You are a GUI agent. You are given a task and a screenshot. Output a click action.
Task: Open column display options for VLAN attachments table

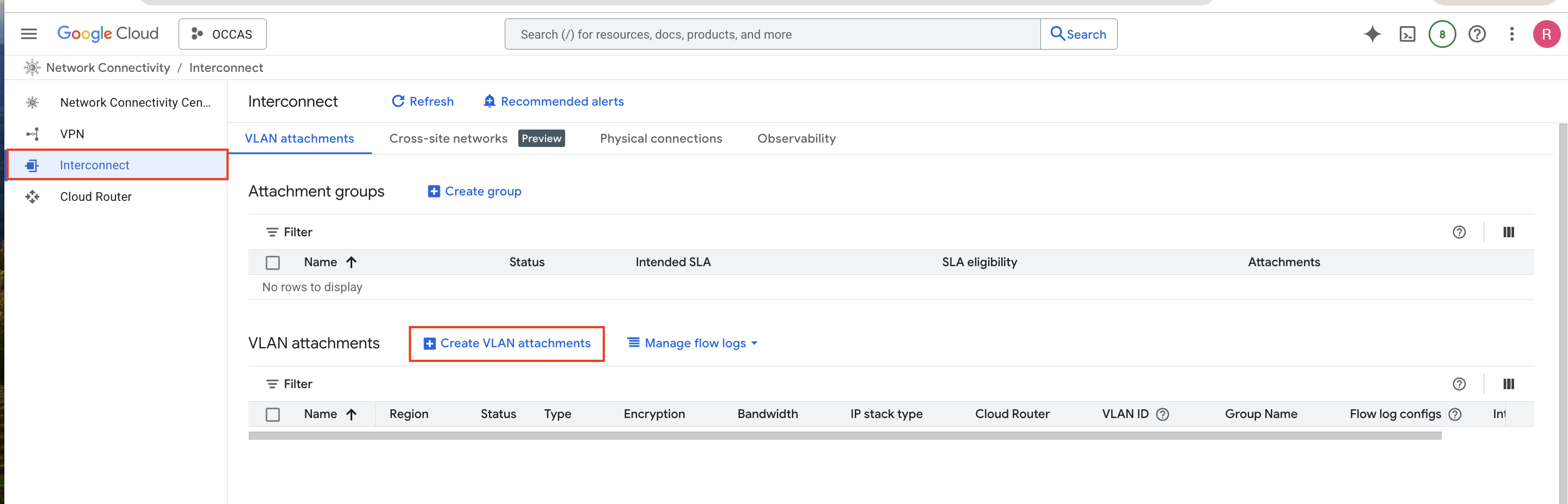[1508, 384]
